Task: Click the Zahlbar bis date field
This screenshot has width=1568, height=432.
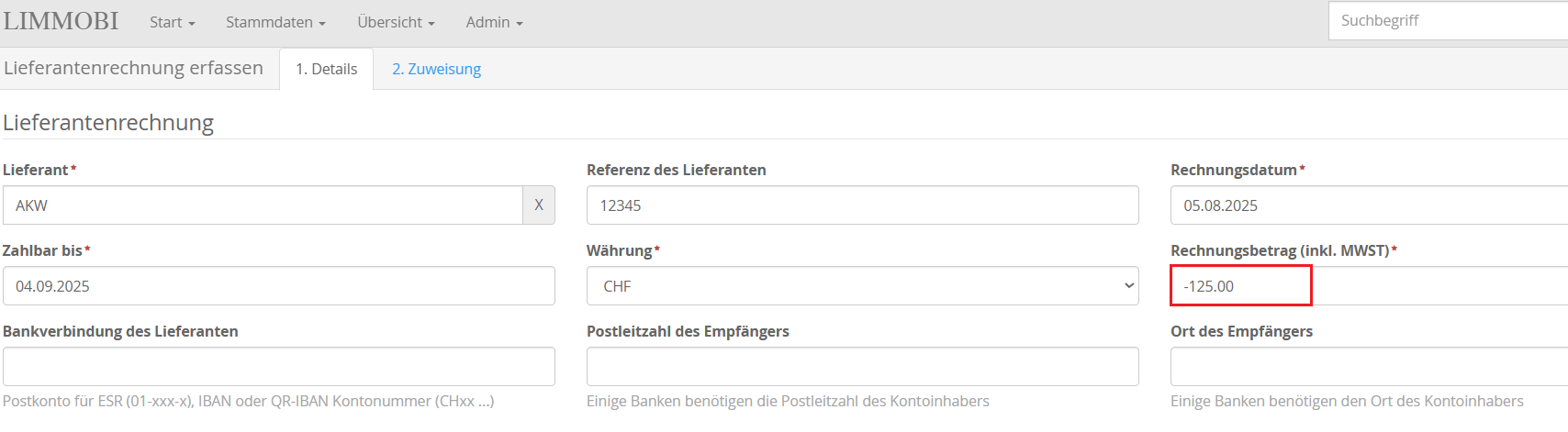Action: 279,286
